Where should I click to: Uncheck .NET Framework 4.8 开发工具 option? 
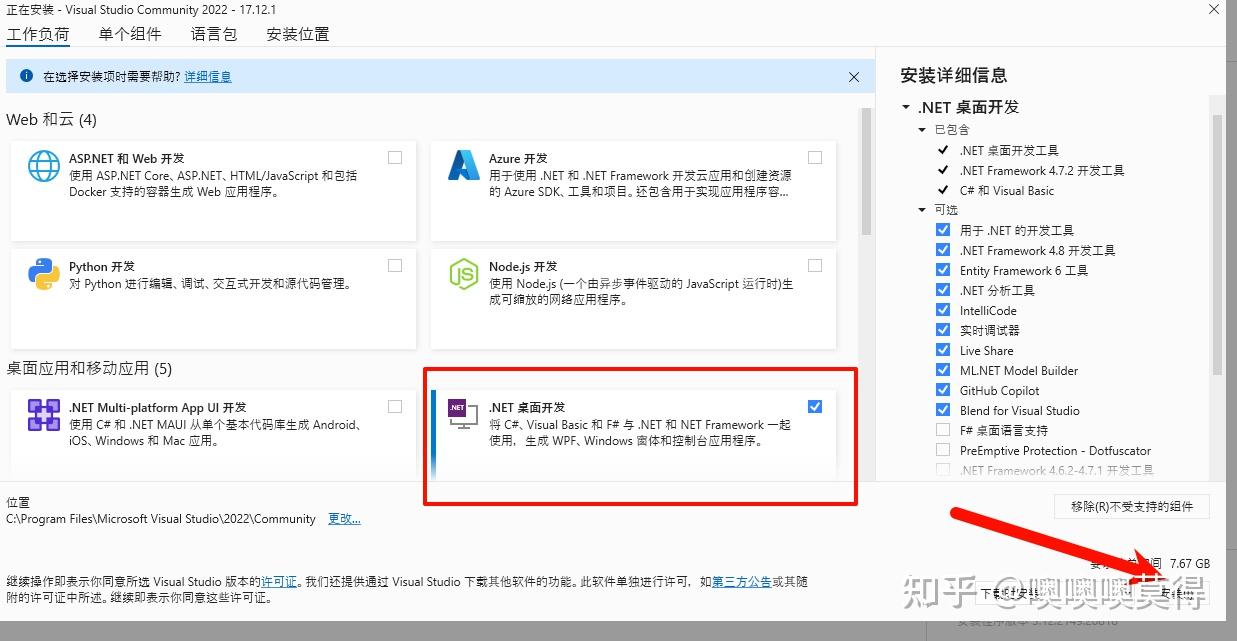943,250
